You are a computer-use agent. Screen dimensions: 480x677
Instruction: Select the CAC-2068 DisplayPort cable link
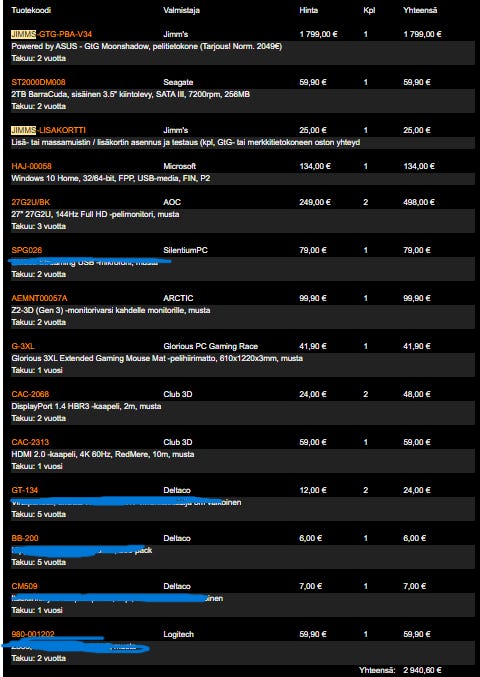pos(30,394)
